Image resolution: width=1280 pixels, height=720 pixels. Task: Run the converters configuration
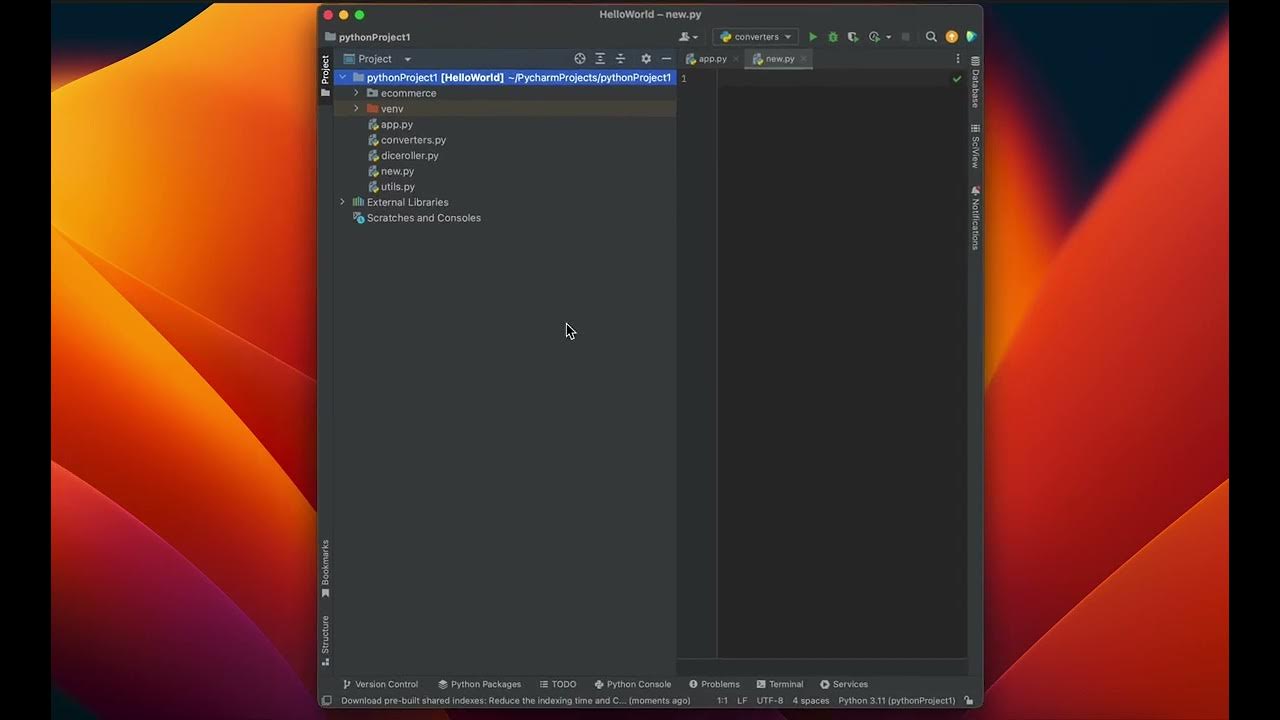click(x=812, y=37)
